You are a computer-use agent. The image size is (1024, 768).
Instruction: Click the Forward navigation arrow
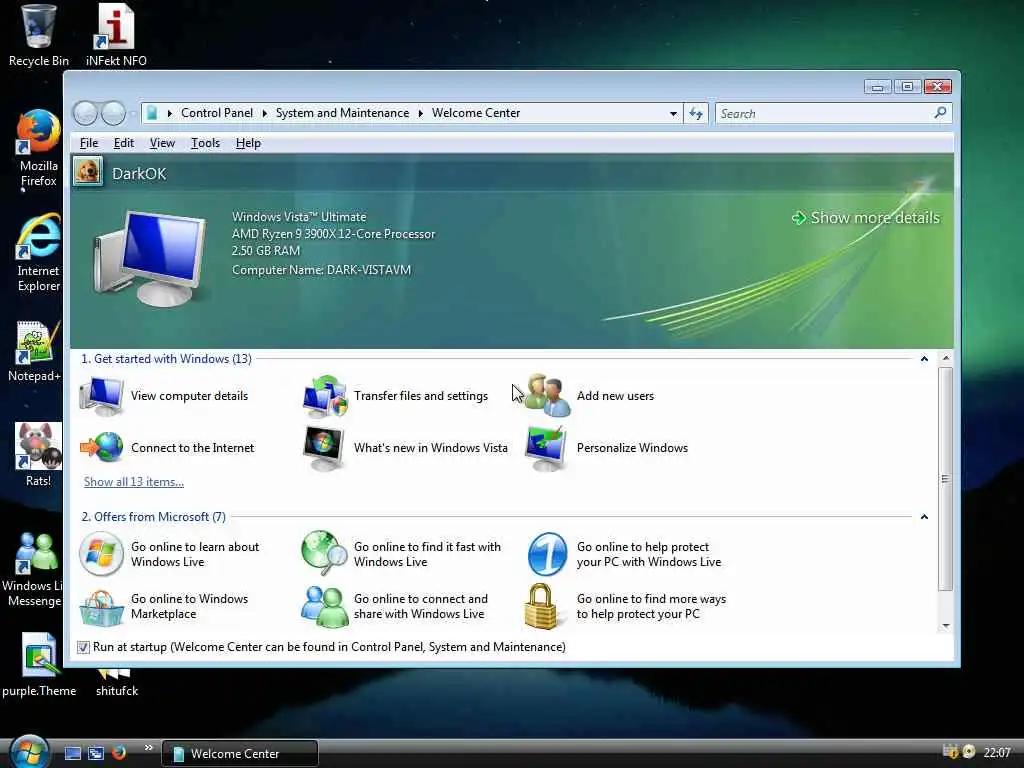[x=113, y=114]
